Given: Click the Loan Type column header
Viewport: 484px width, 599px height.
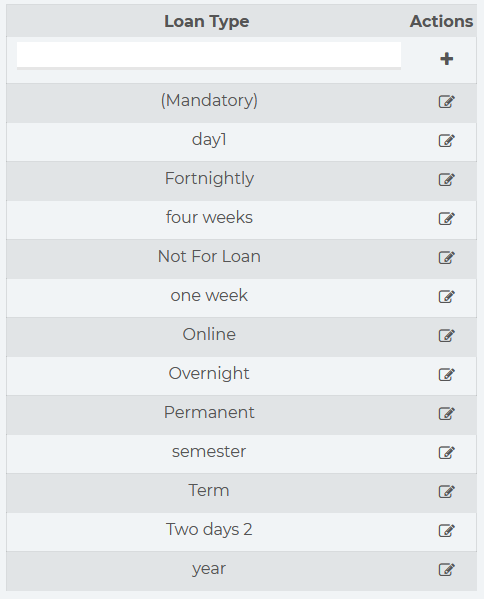Looking at the screenshot, I should coord(207,21).
